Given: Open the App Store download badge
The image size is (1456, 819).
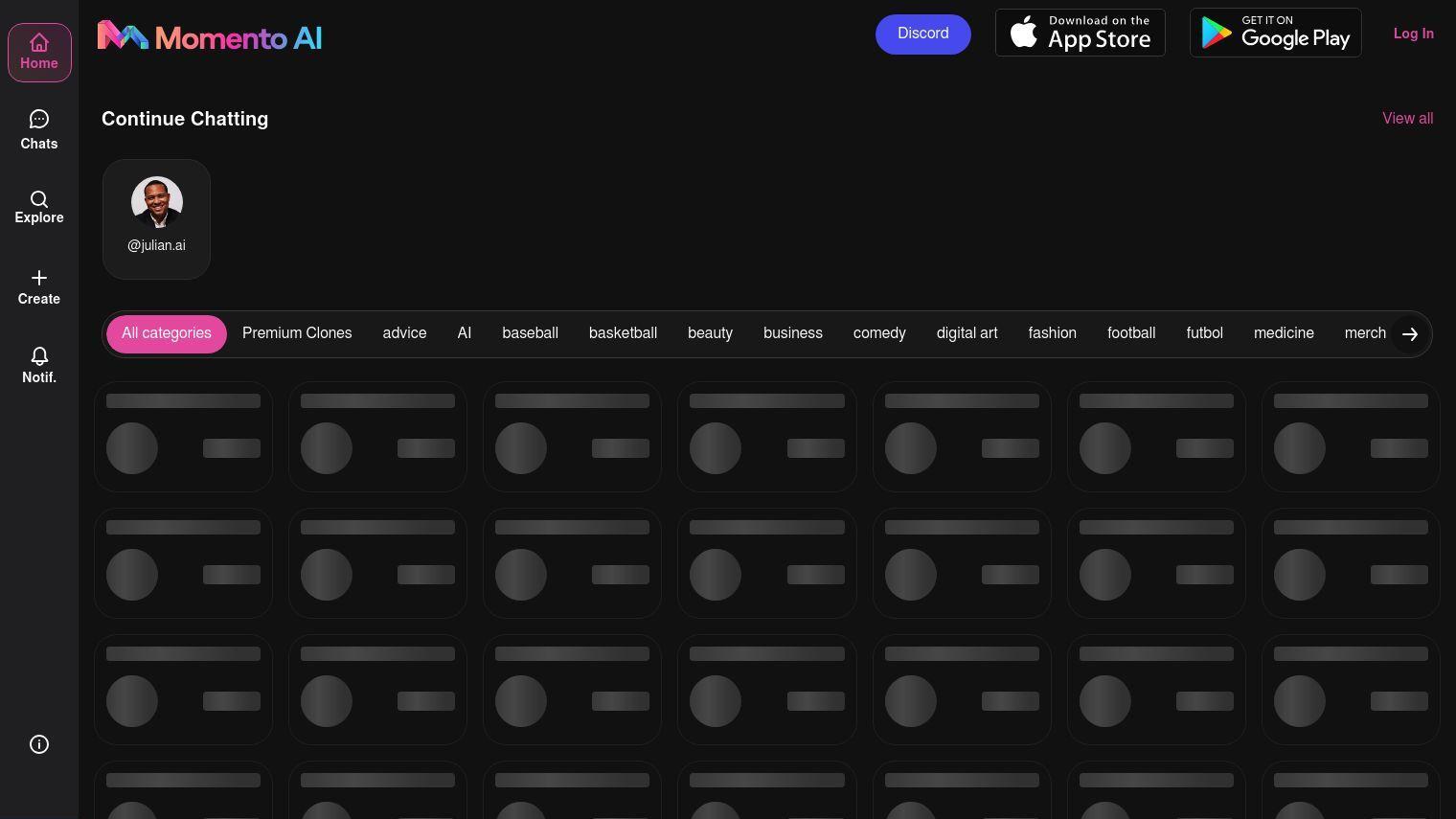Looking at the screenshot, I should [x=1081, y=33].
